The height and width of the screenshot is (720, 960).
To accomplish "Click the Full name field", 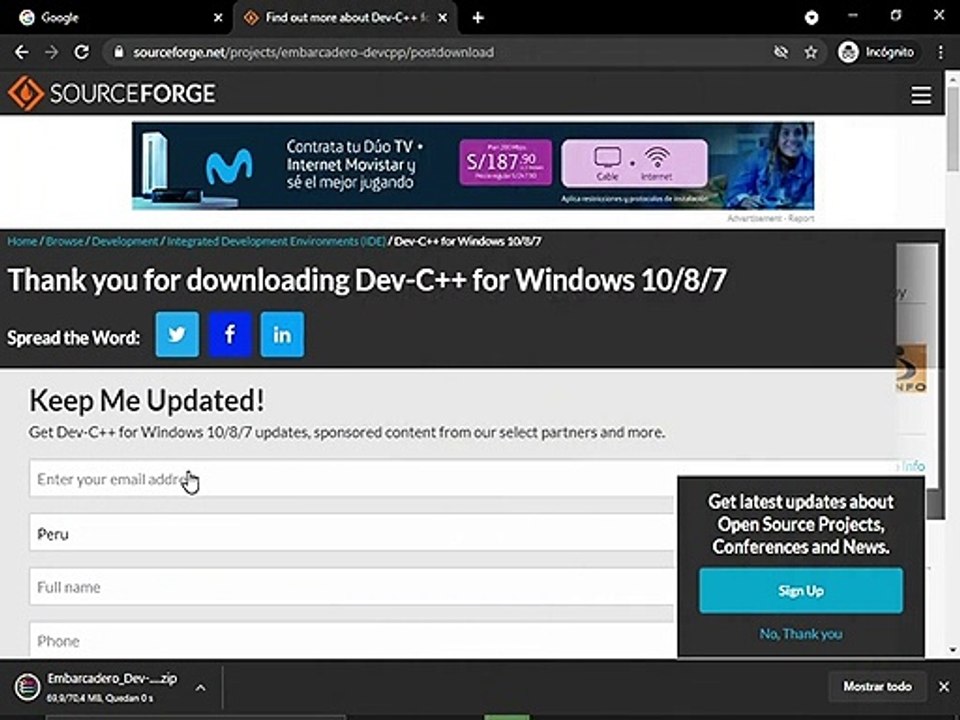I will [352, 587].
